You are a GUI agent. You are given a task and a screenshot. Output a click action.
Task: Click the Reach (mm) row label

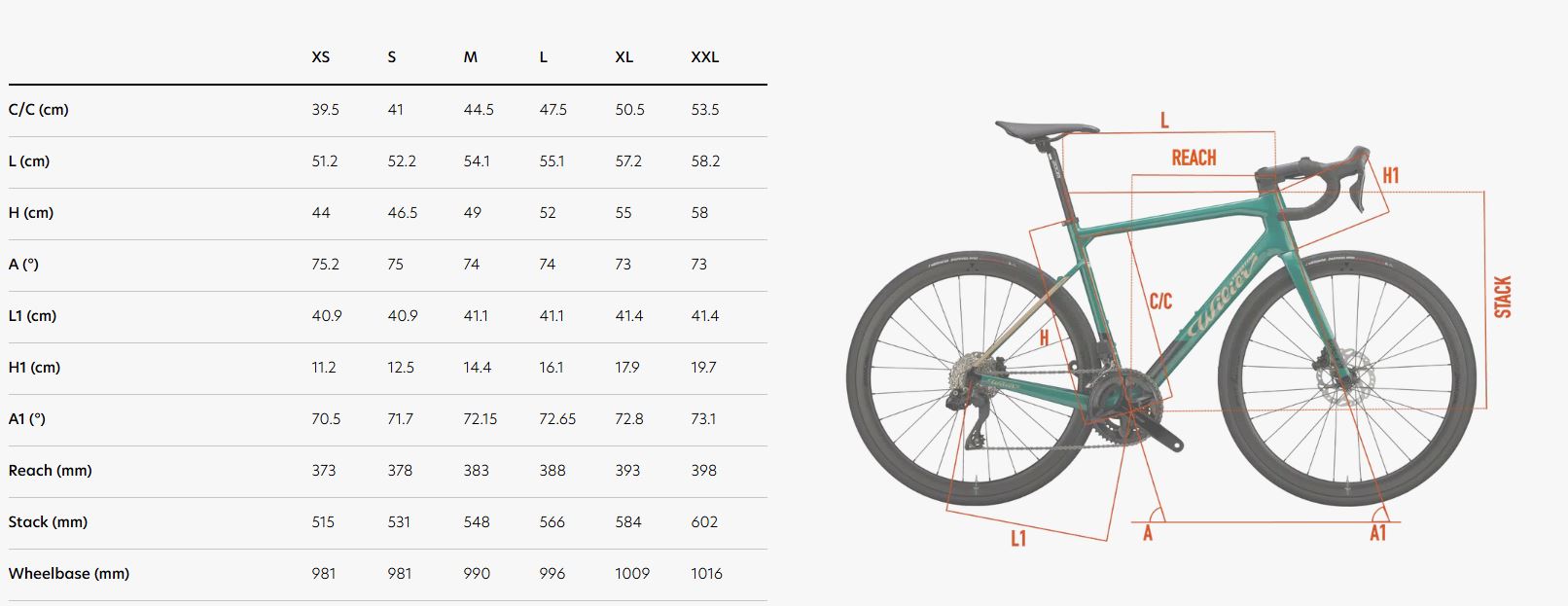pyautogui.click(x=51, y=471)
